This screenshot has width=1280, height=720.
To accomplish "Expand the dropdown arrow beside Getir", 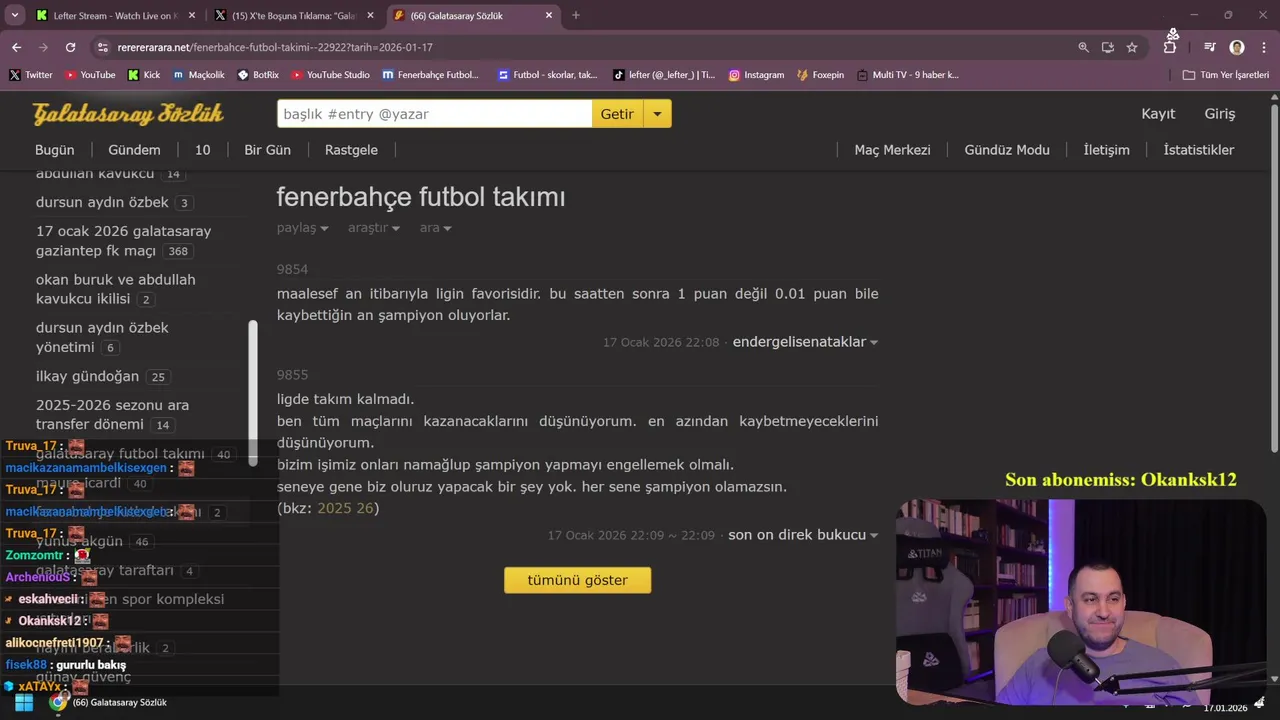I will pos(657,114).
